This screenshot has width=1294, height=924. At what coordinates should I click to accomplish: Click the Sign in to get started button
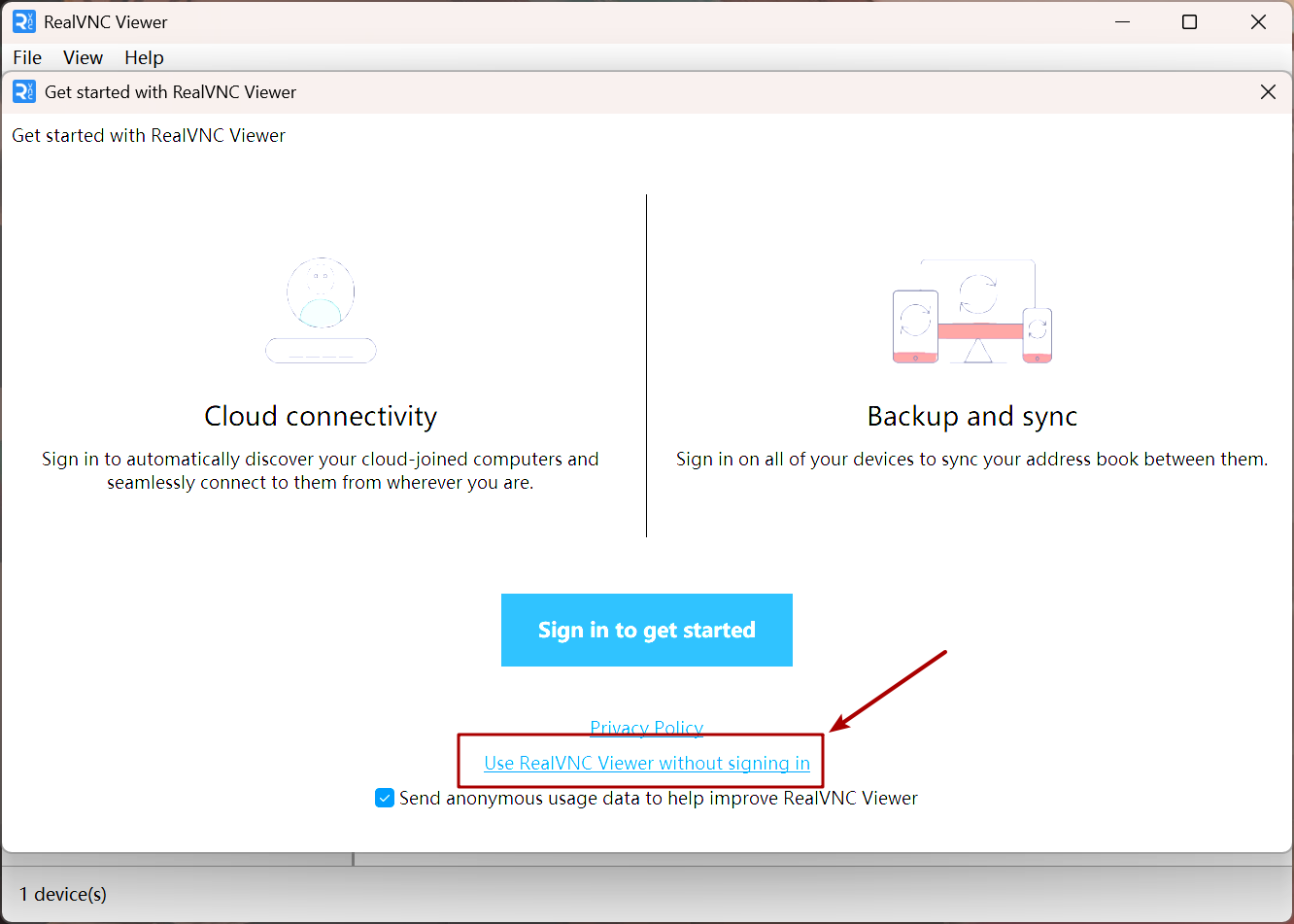tap(647, 630)
